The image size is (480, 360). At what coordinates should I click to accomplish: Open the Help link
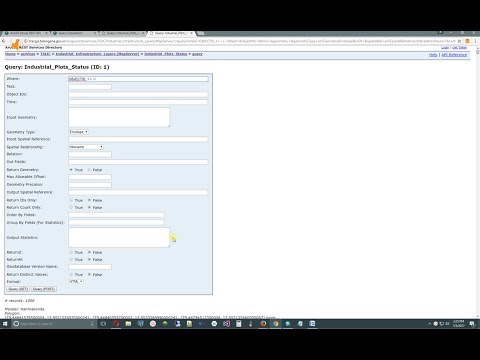click(433, 55)
